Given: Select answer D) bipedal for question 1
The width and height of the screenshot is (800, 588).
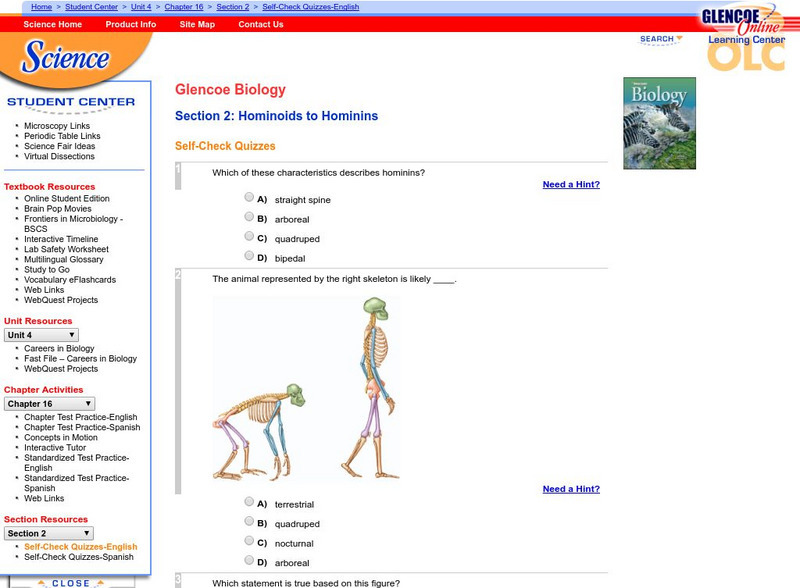Looking at the screenshot, I should (x=249, y=255).
